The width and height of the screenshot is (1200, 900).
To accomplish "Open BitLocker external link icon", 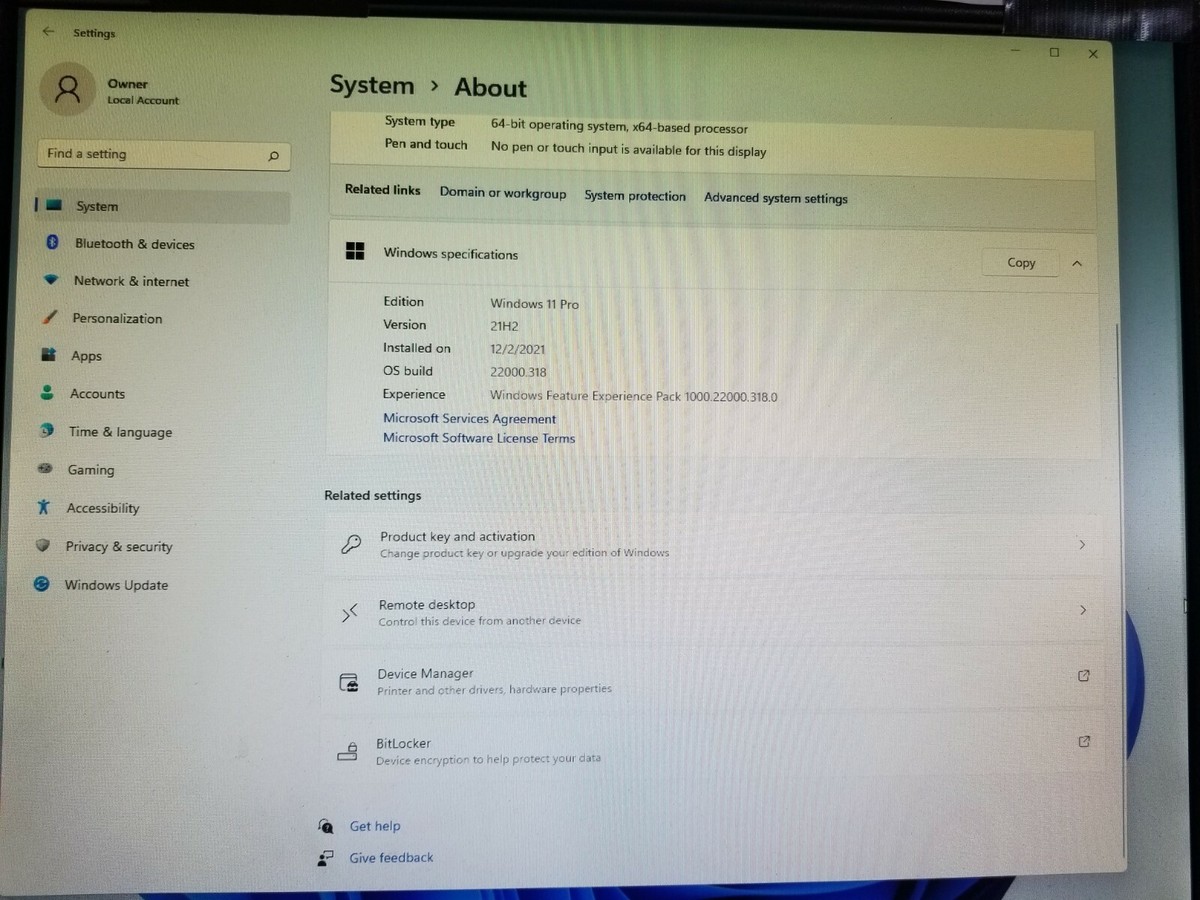I will (x=1085, y=742).
